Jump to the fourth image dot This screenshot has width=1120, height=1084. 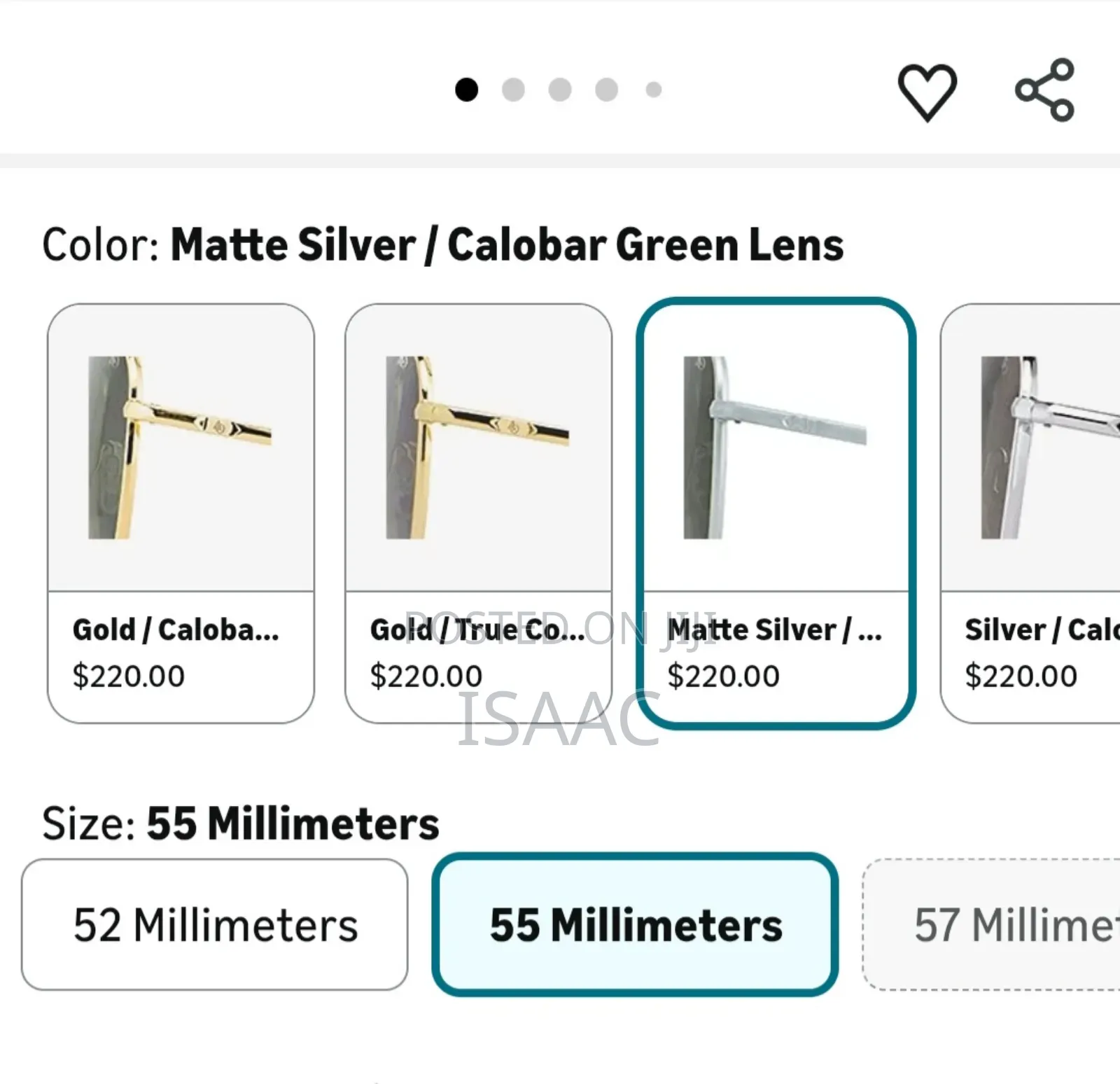tap(606, 90)
